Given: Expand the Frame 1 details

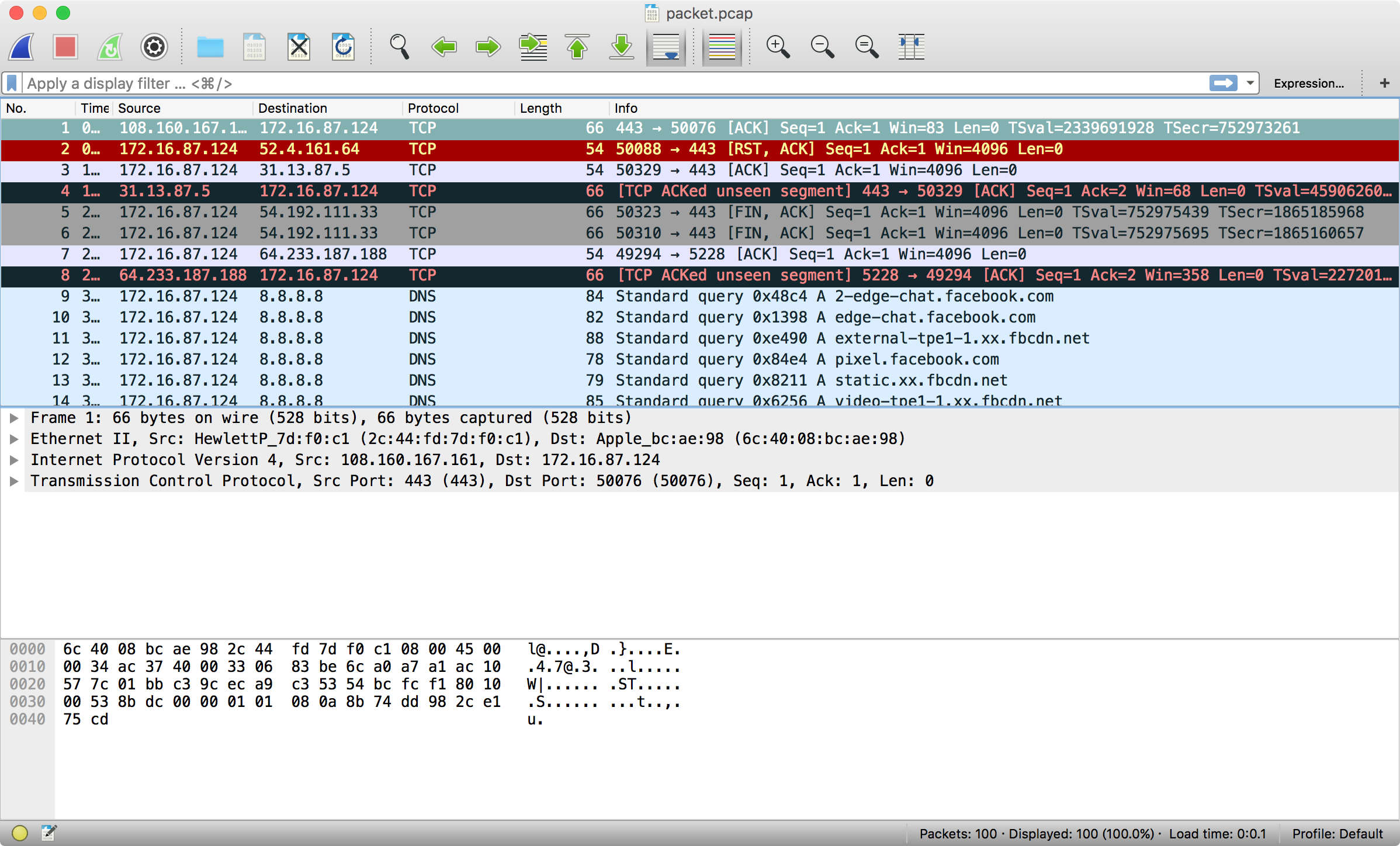Looking at the screenshot, I should coord(14,418).
